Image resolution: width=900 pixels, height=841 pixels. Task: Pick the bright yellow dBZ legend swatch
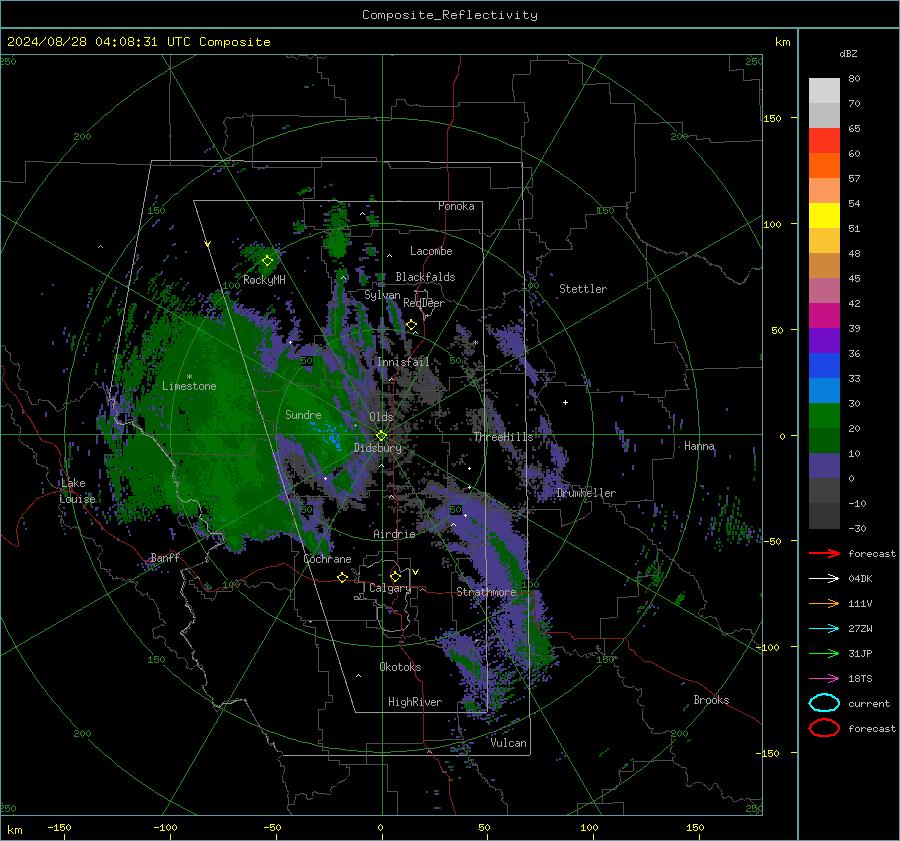[x=824, y=215]
